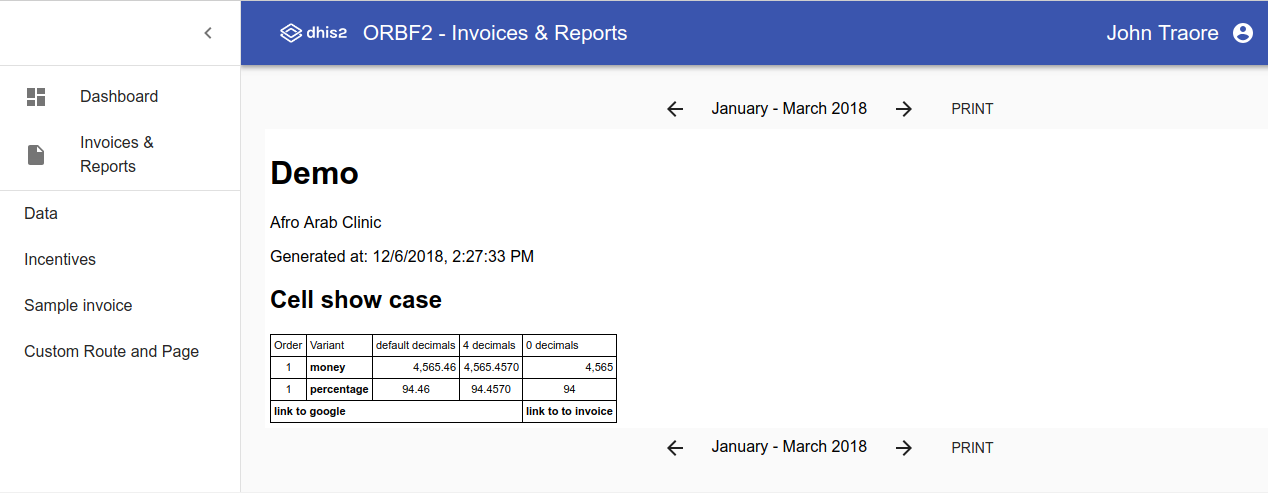Open Custom Route and Page
This screenshot has width=1268, height=493.
[x=120, y=352]
